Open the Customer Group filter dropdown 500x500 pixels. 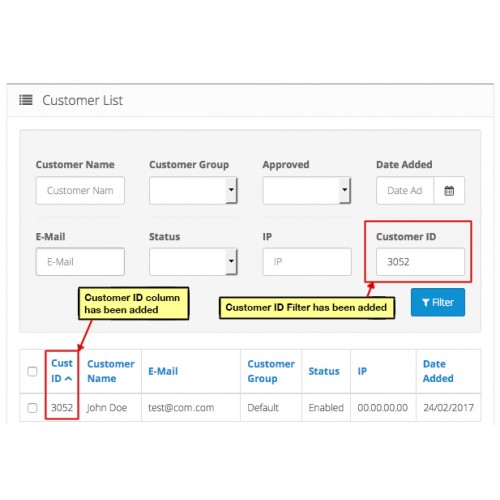[193, 190]
